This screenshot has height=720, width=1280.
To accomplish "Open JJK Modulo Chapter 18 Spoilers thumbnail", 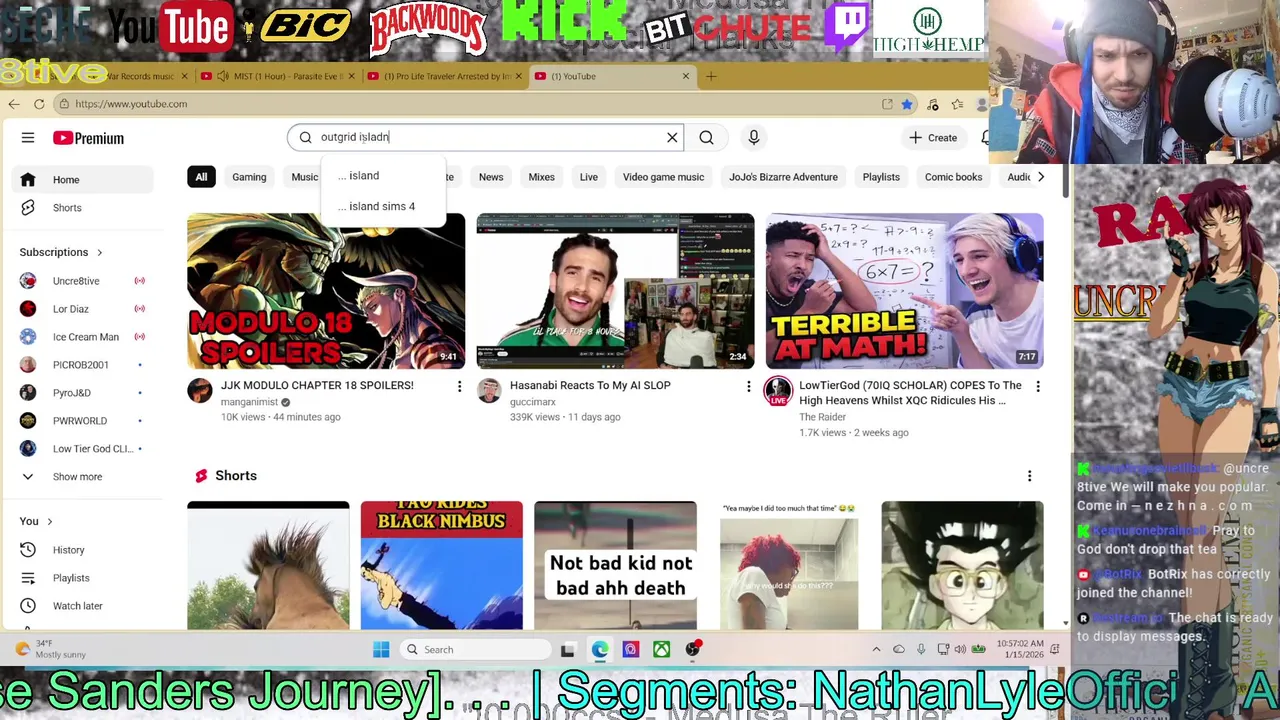I will [x=326, y=291].
